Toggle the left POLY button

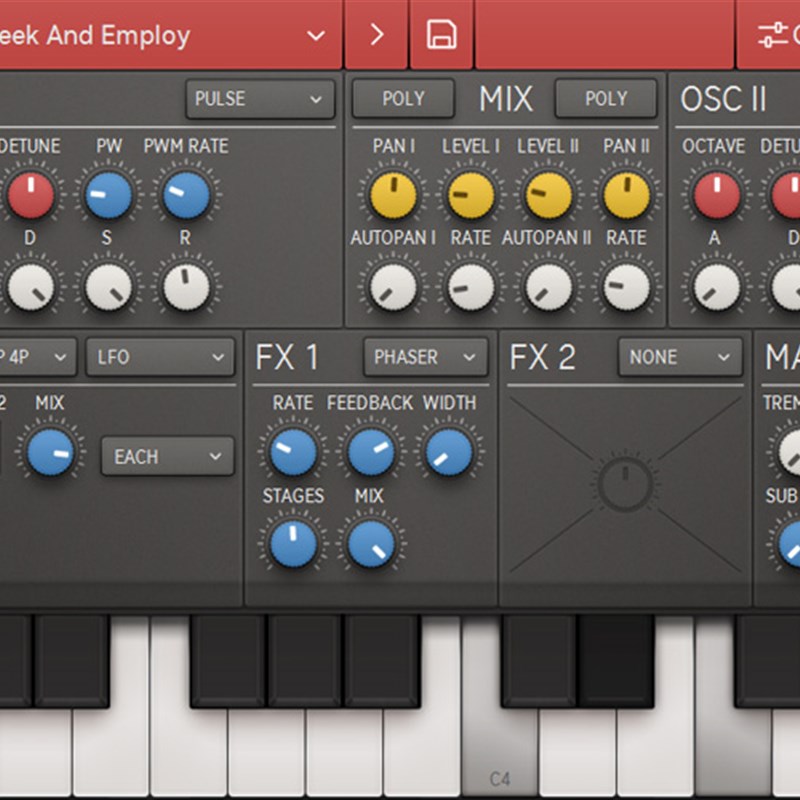pyautogui.click(x=403, y=100)
